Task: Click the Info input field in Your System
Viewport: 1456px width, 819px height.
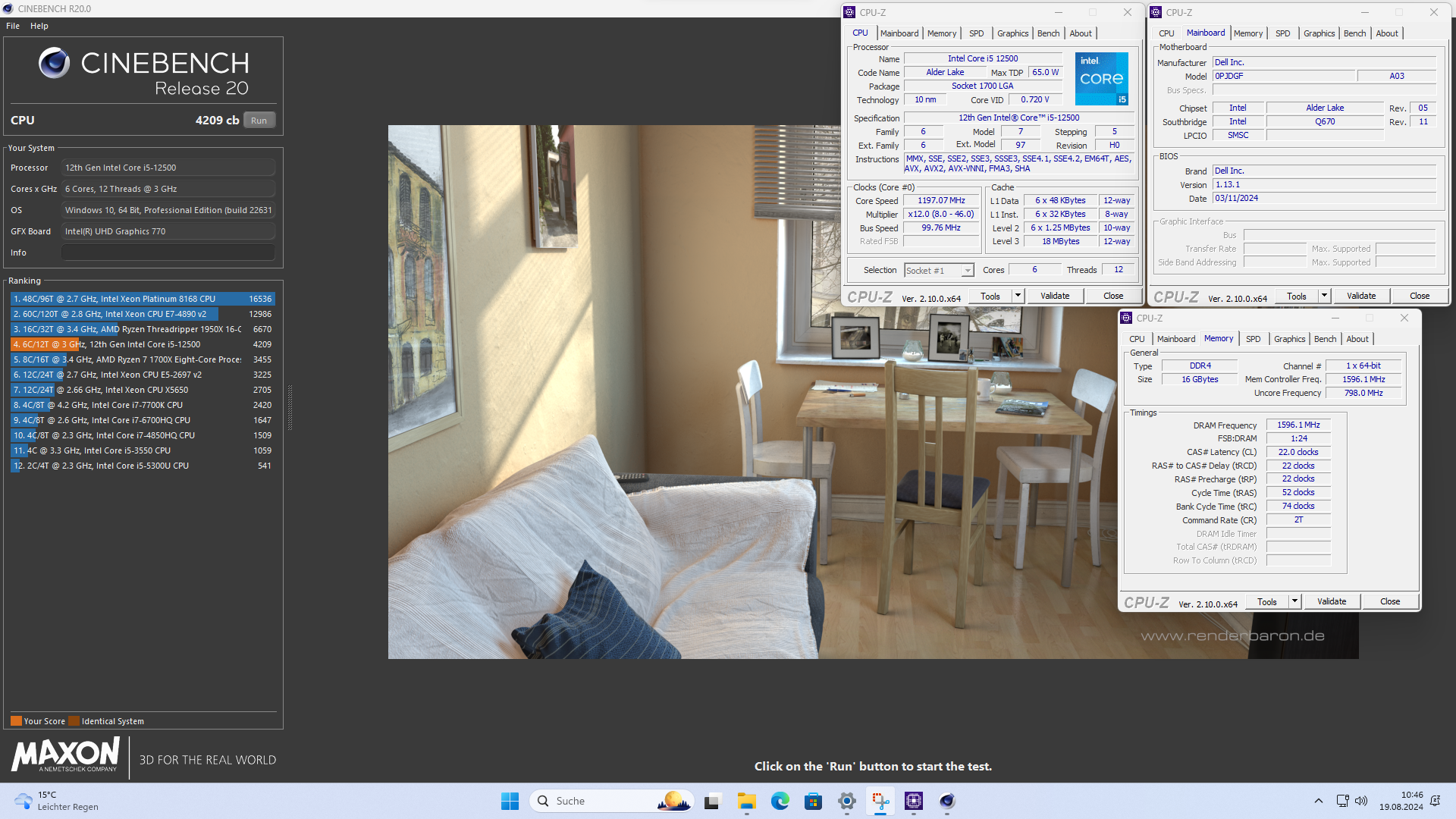Action: [x=168, y=253]
